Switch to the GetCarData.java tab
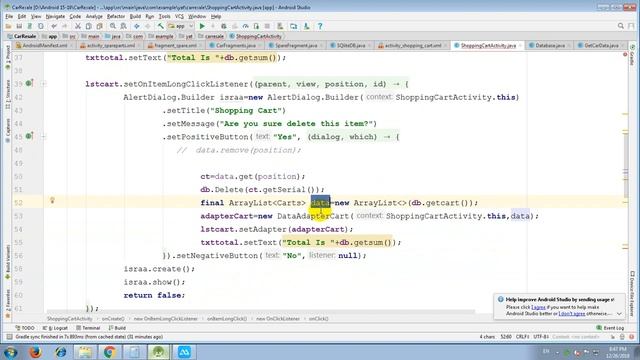 pyautogui.click(x=600, y=46)
